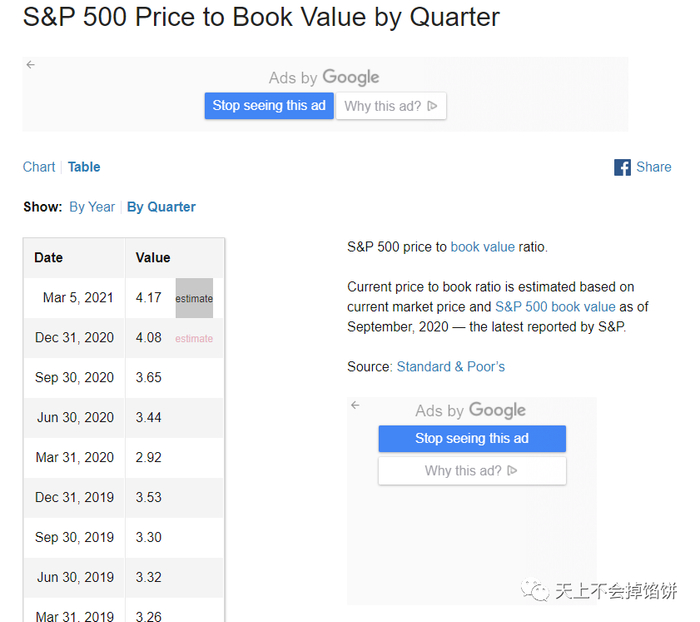
Task: Select the Table view tab
Action: [84, 167]
